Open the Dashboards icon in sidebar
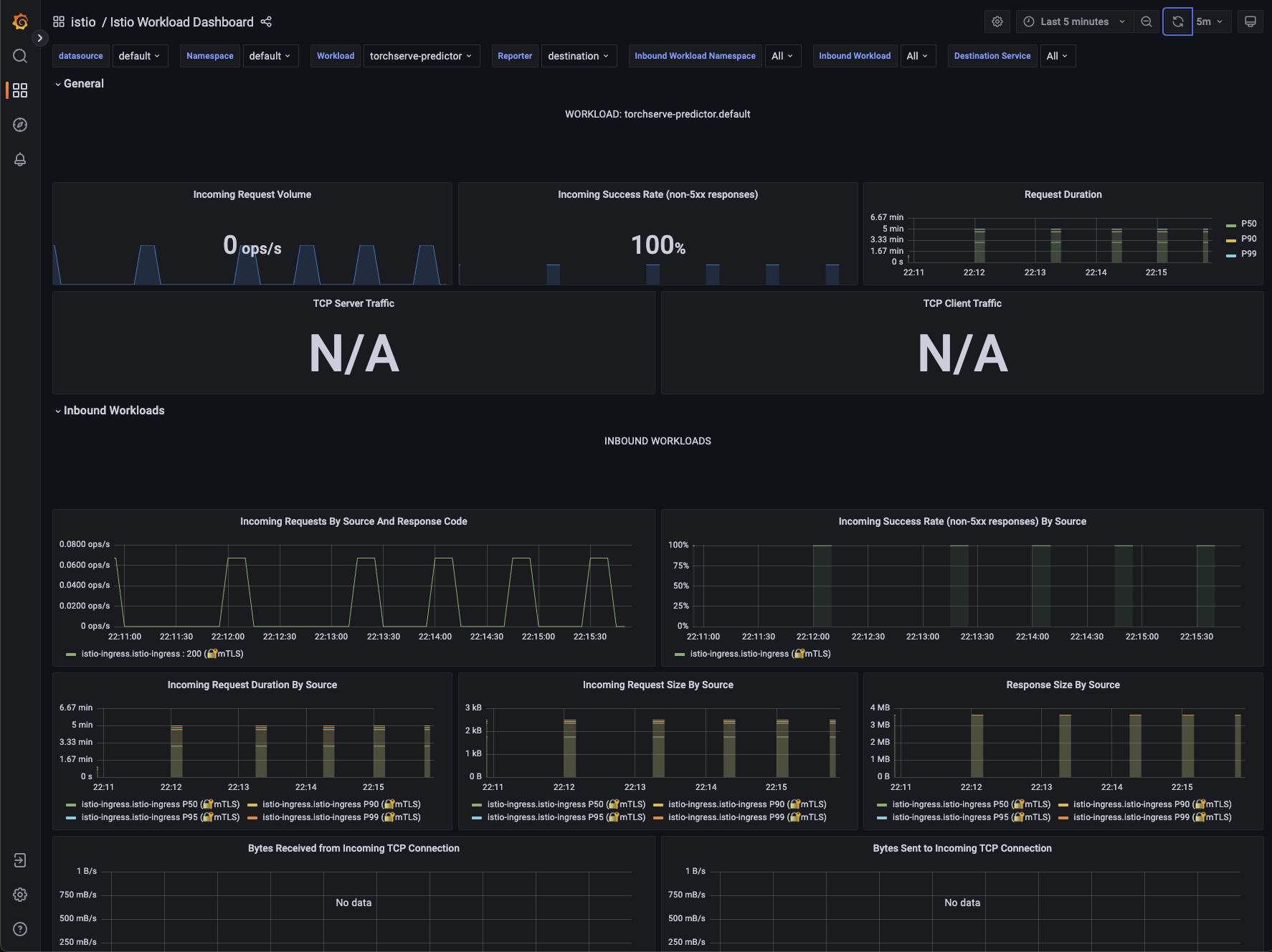 (x=20, y=90)
